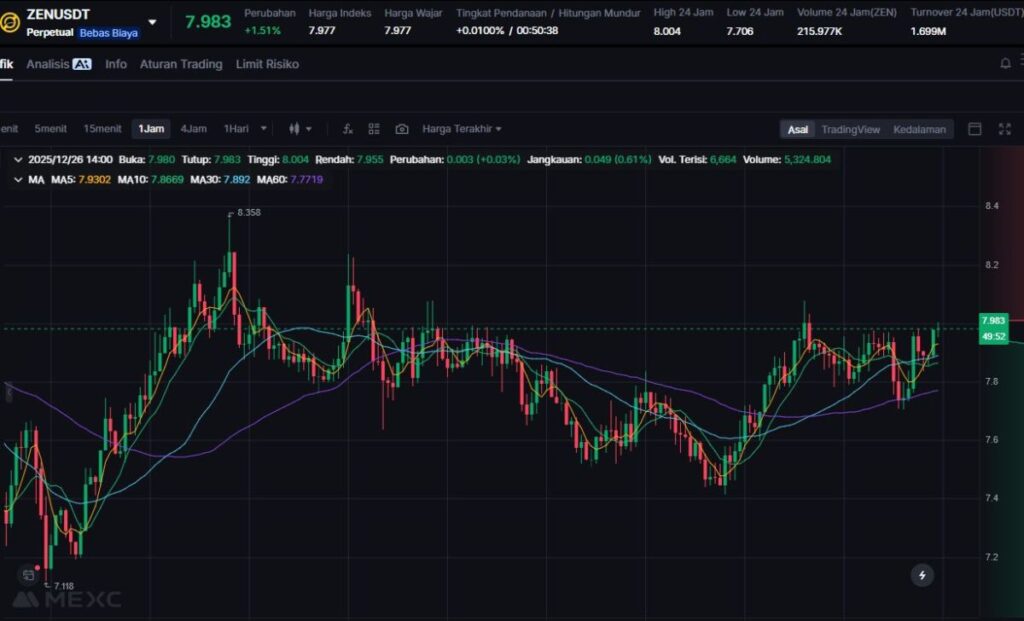Open the Harga Terakhir price dropdown
Screen dimensions: 1024x621
(462, 129)
